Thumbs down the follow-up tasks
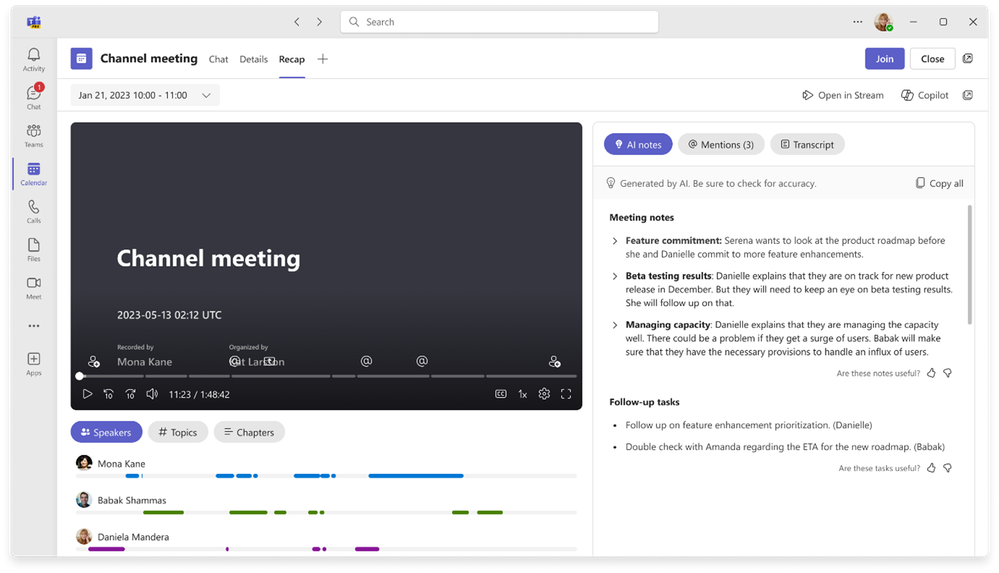The height and width of the screenshot is (573, 999). coord(947,468)
